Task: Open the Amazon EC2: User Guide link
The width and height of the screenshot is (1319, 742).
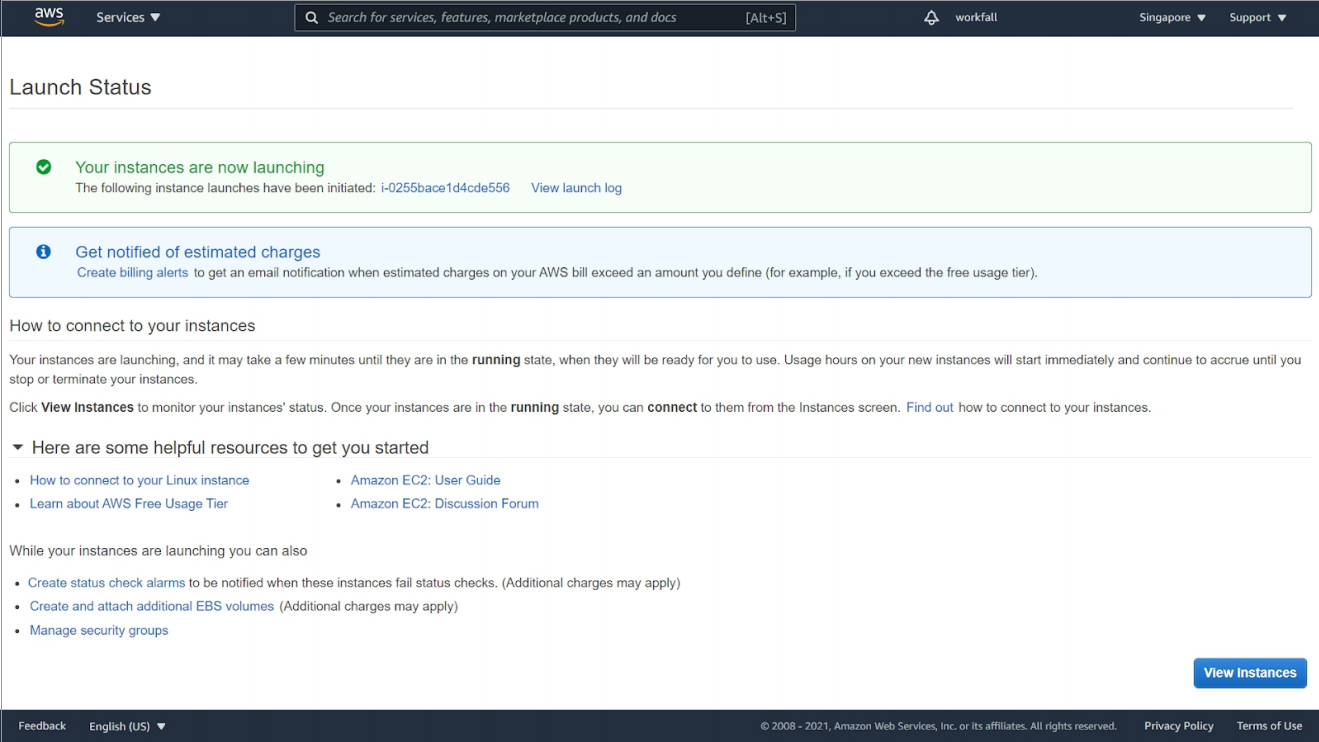Action: (x=425, y=480)
